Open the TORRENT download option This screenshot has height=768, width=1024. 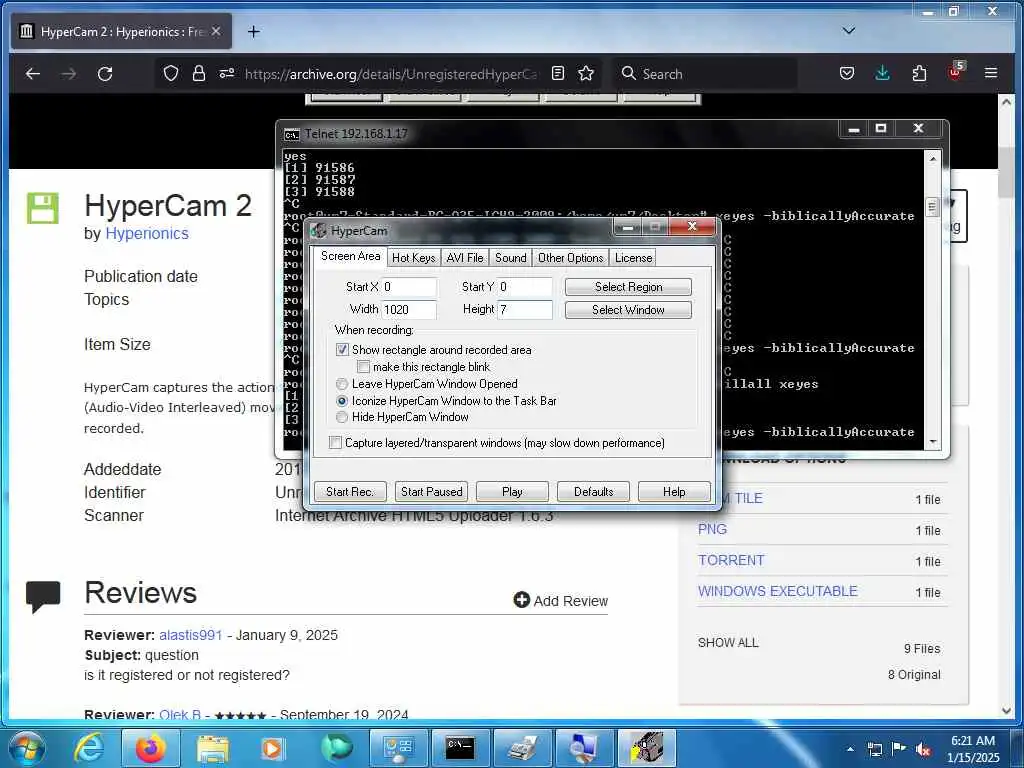(731, 560)
